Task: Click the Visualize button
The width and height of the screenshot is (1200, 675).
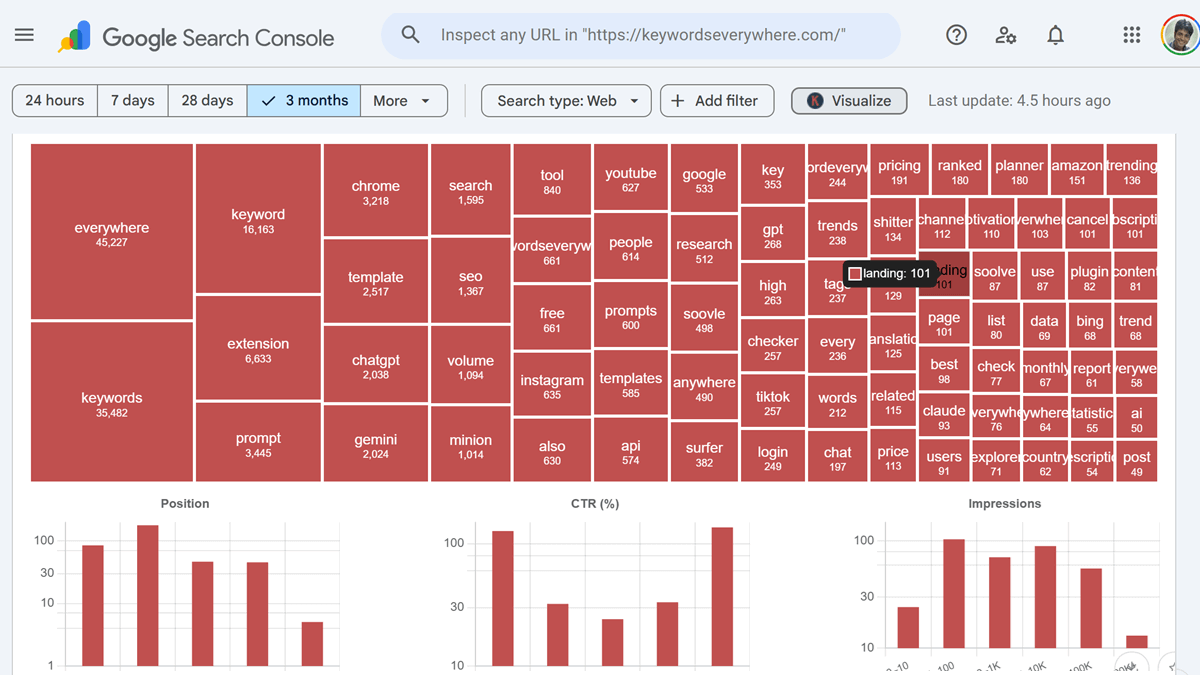Action: (x=849, y=100)
